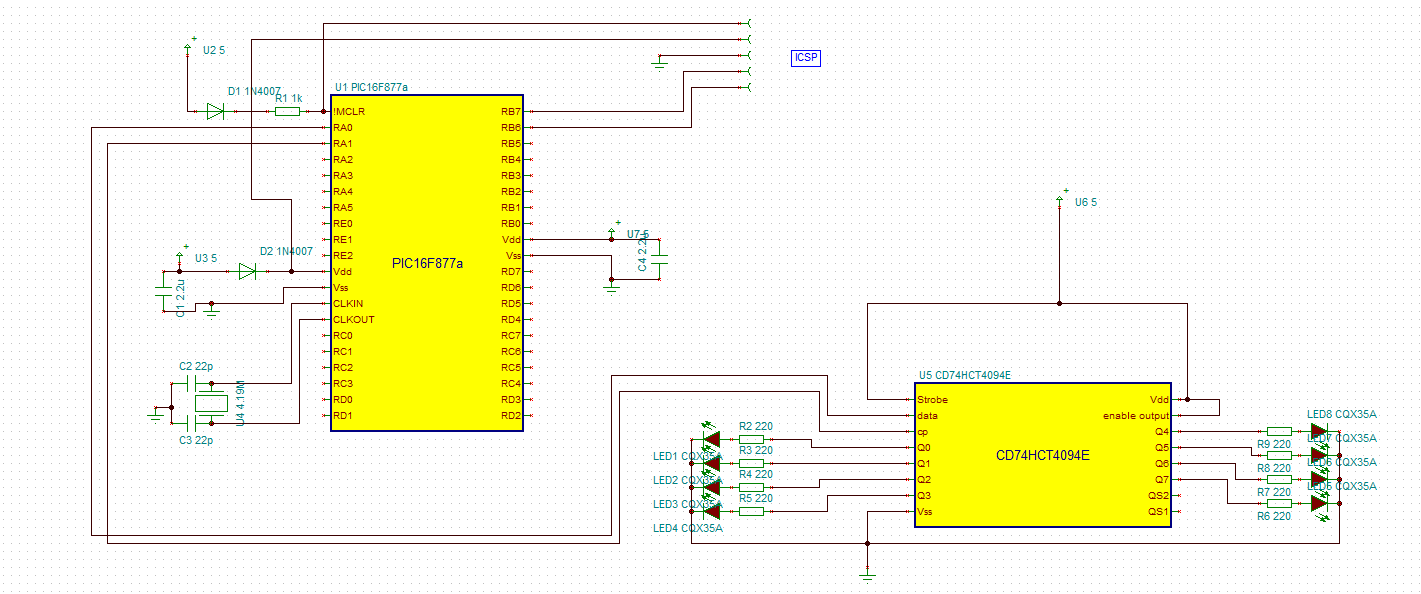Click the RE2 pin label
The image size is (1421, 594).
343,256
